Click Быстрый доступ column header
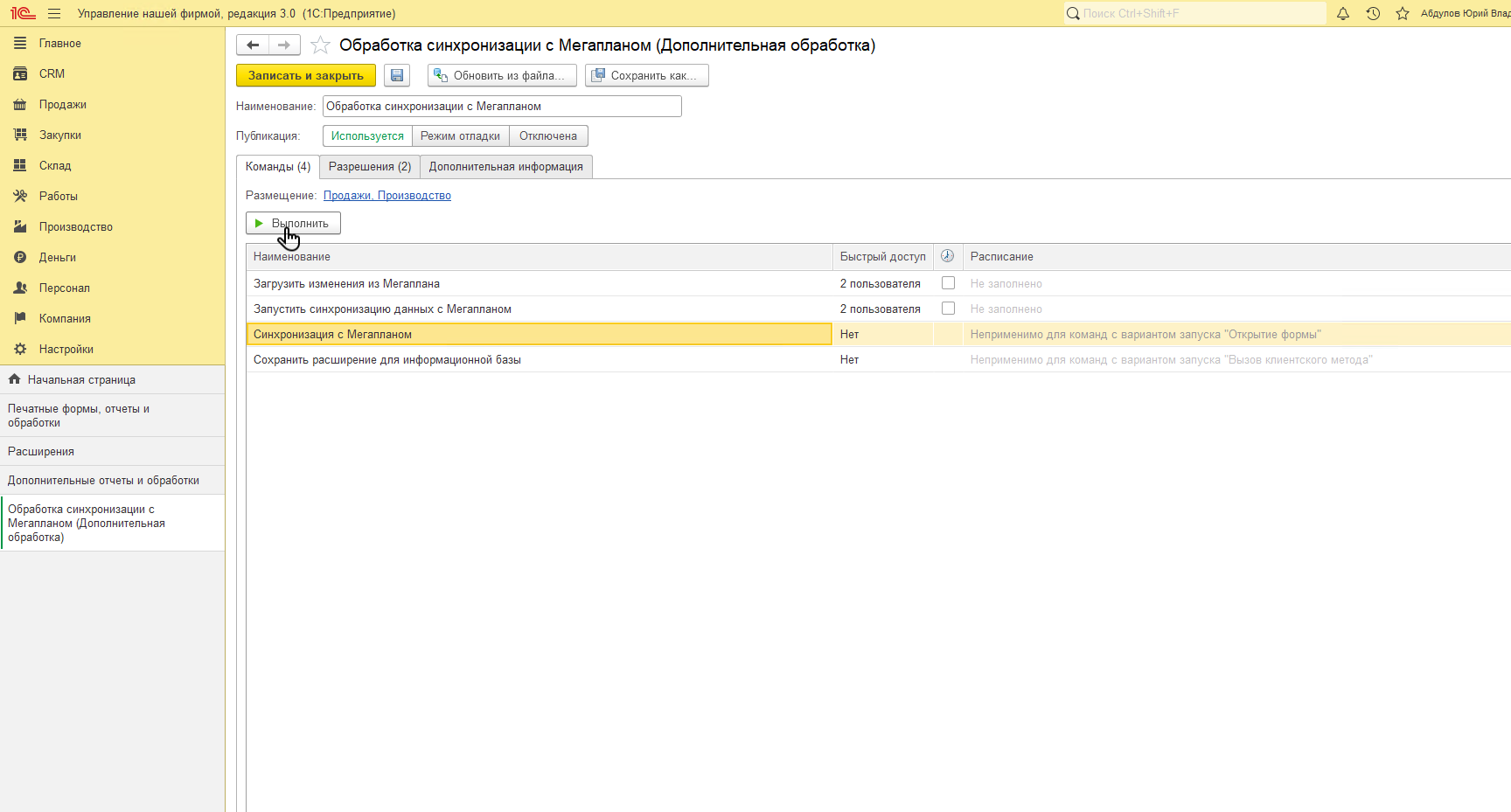1511x812 pixels. pos(882,256)
